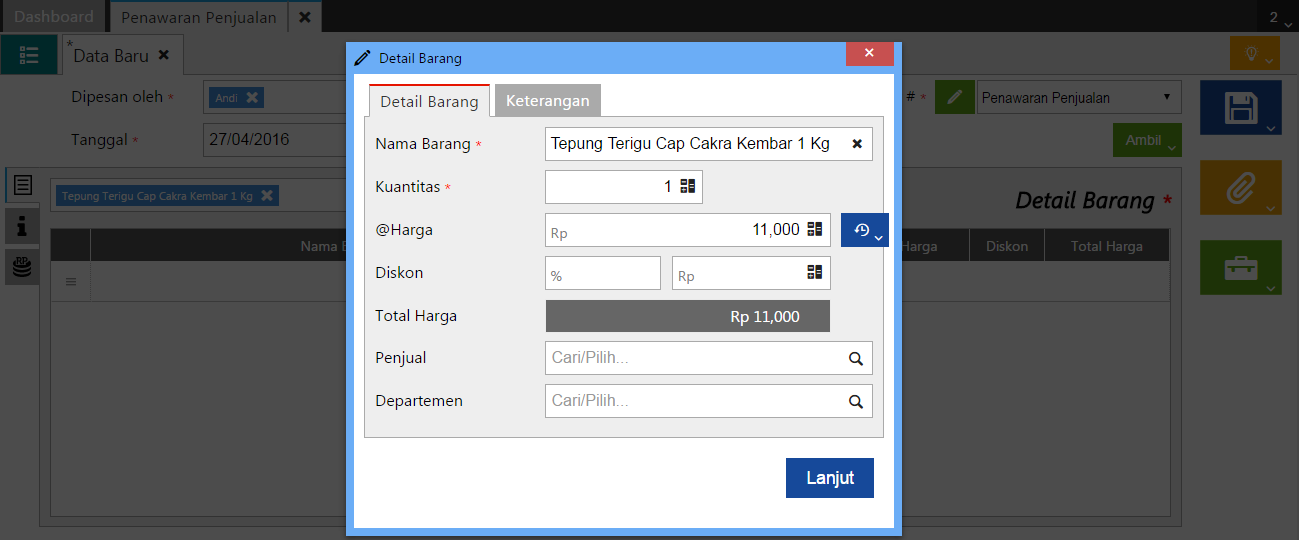Image resolution: width=1300 pixels, height=540 pixels.
Task: Close the Detail Barang dialog
Action: (869, 53)
